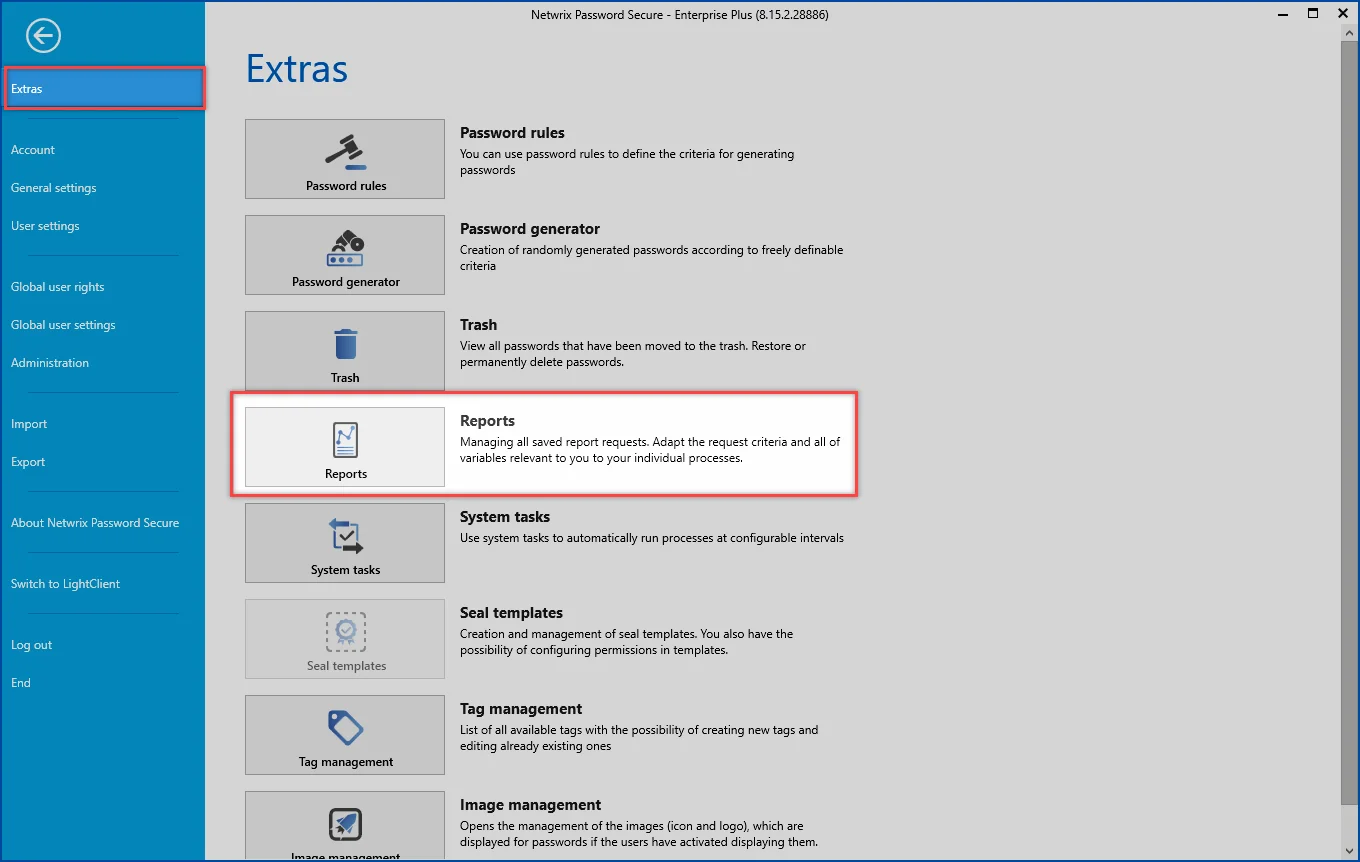Click End in the sidebar
Viewport: 1360px width, 862px height.
(x=21, y=683)
